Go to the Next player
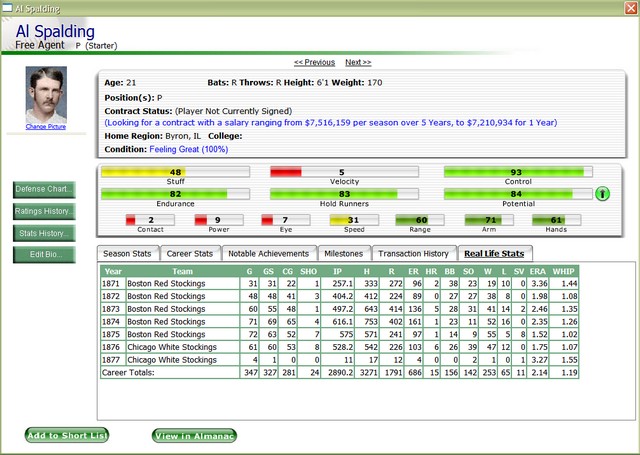Image resolution: width=640 pixels, height=455 pixels. pos(358,62)
